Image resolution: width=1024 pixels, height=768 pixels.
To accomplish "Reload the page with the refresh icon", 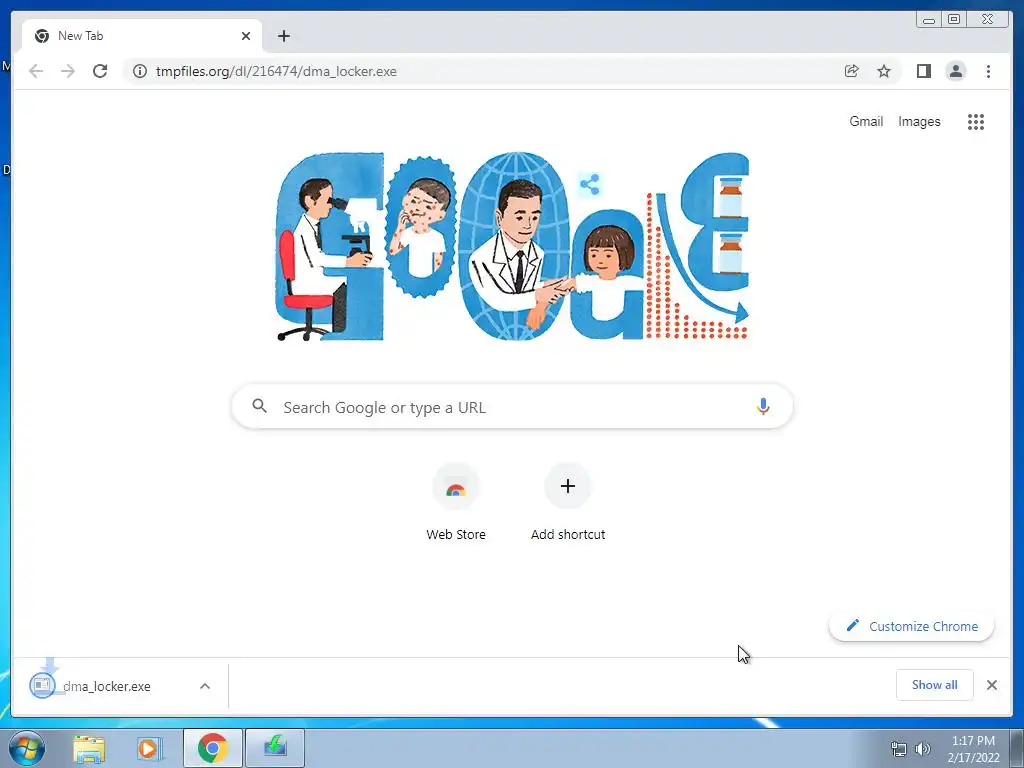I will (x=100, y=71).
